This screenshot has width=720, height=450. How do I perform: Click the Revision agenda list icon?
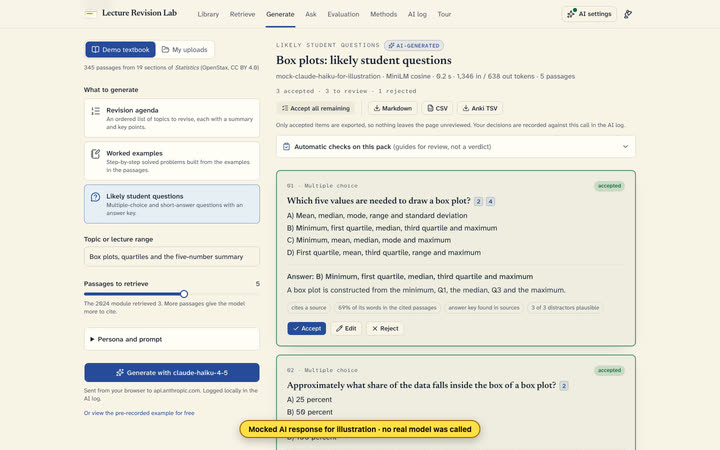pos(96,111)
